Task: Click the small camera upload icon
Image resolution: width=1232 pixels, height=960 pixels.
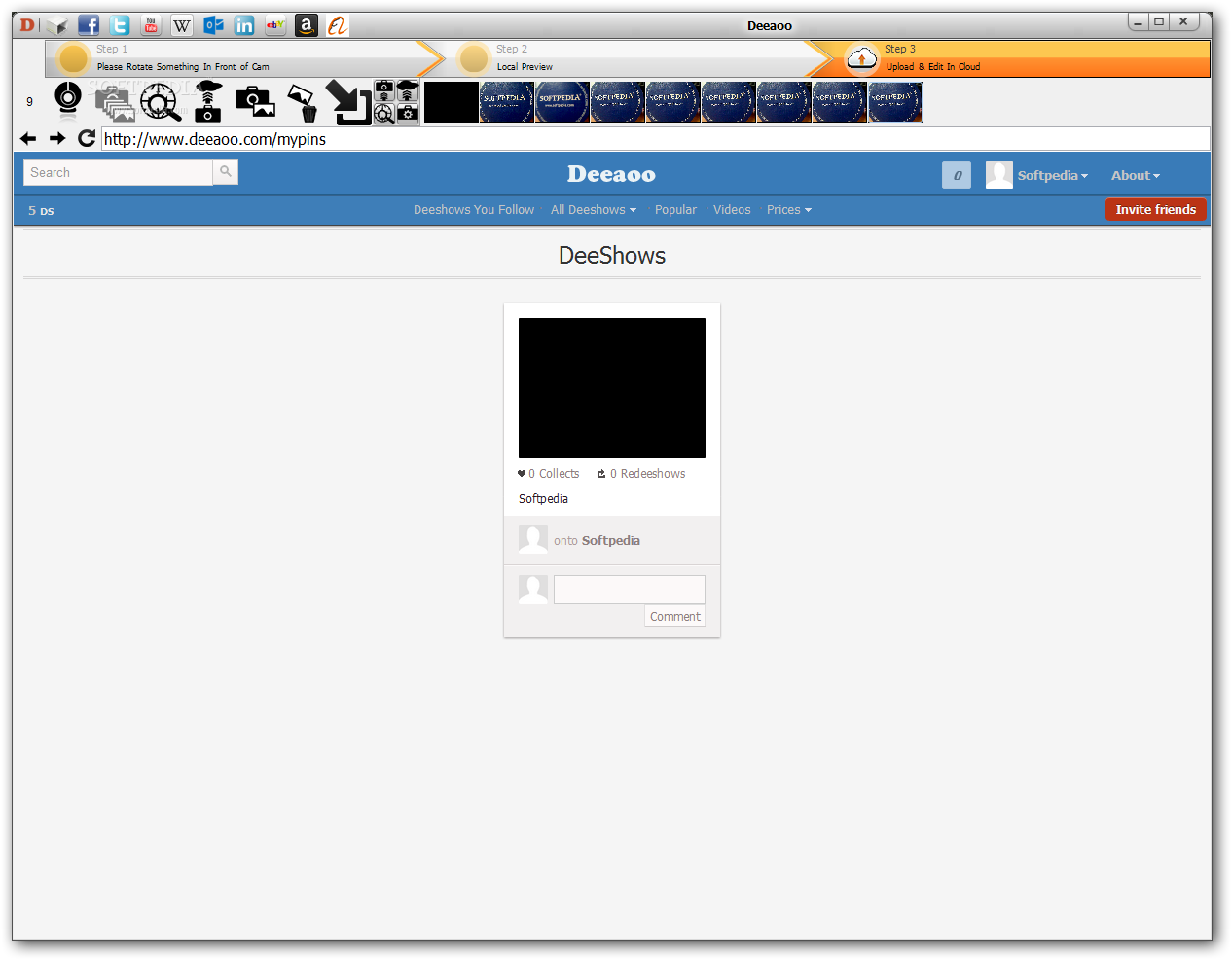Action: pos(384,91)
